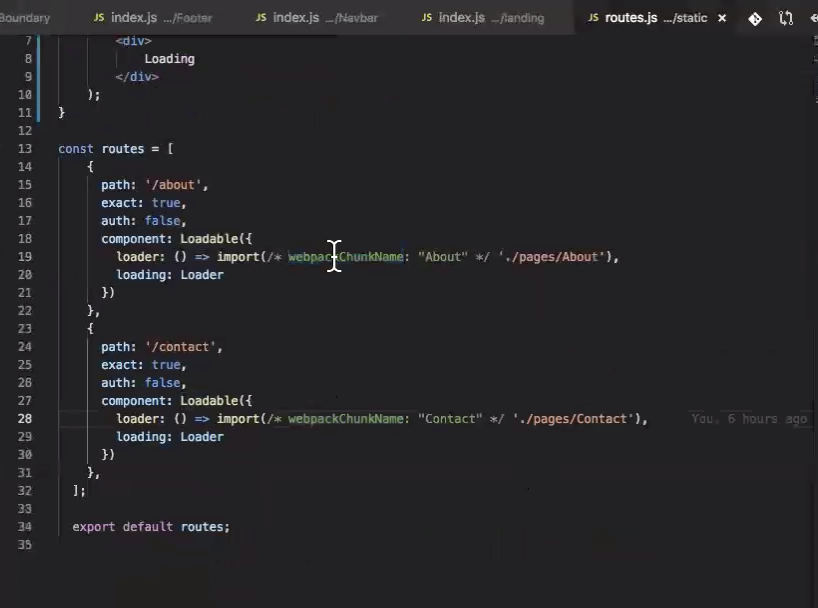Click the webpackChunkName comment on line 19
This screenshot has height=608, width=818.
345,256
